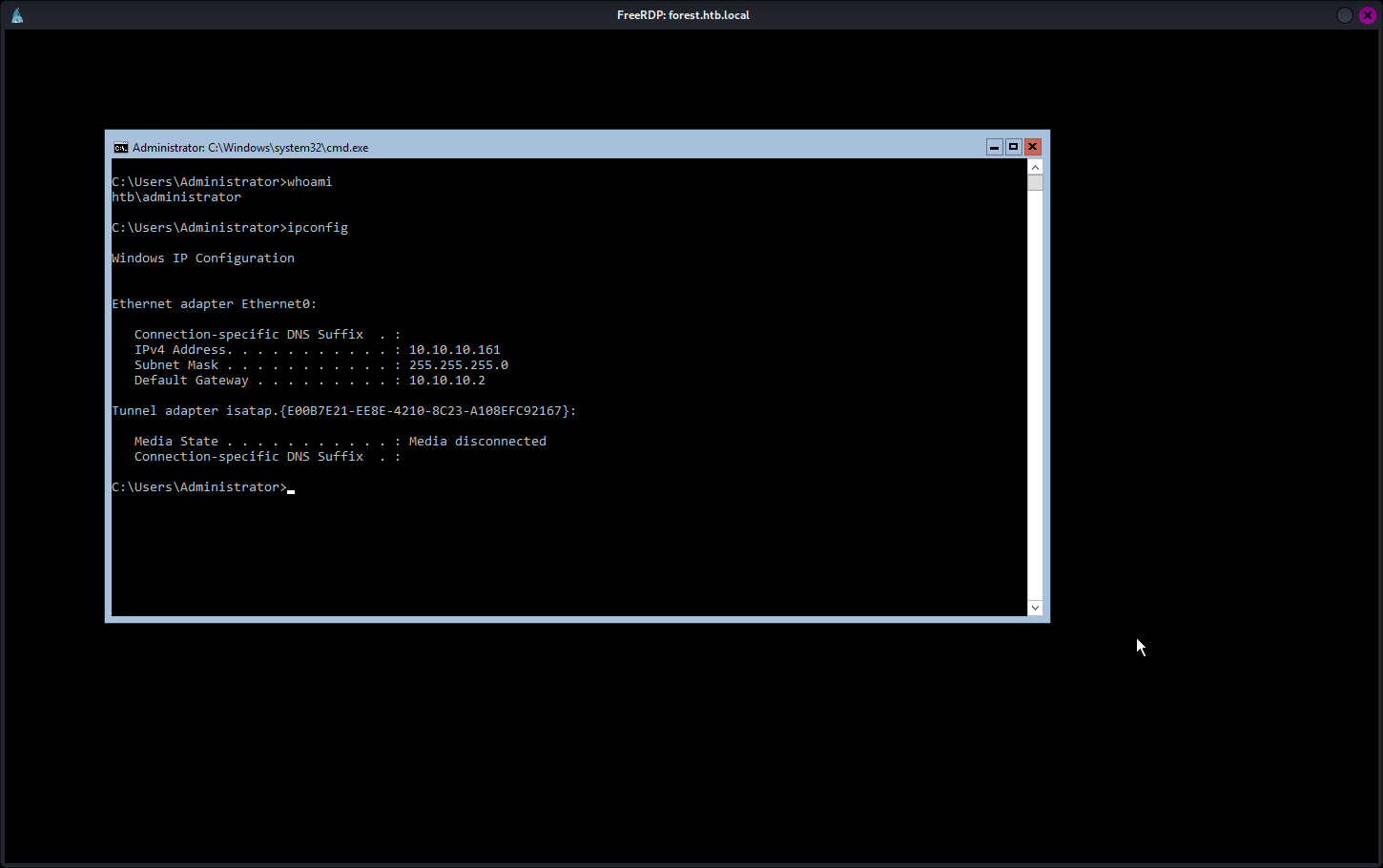Close the FreeRDP session window

click(1367, 15)
